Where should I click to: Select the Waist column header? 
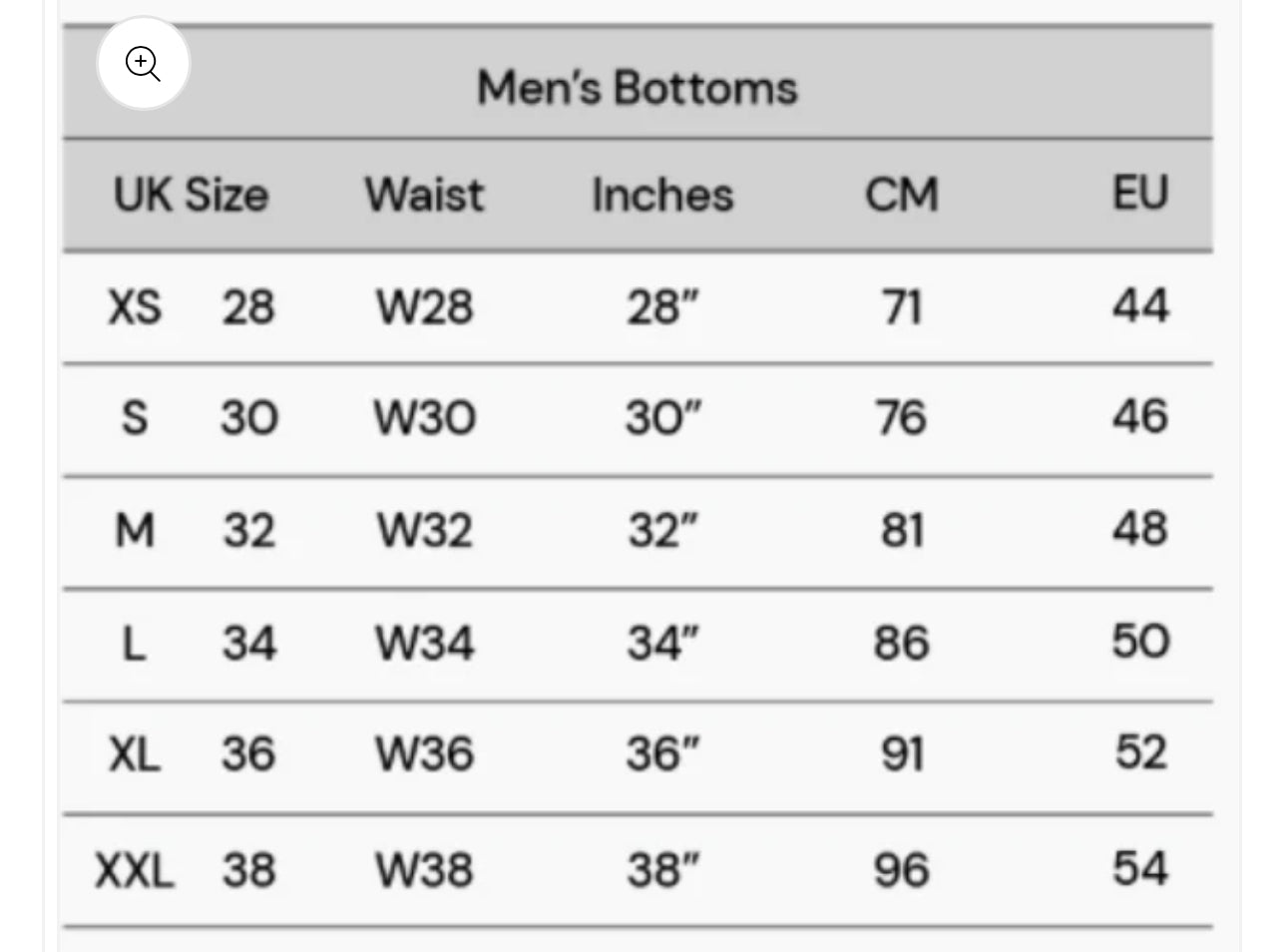424,195
